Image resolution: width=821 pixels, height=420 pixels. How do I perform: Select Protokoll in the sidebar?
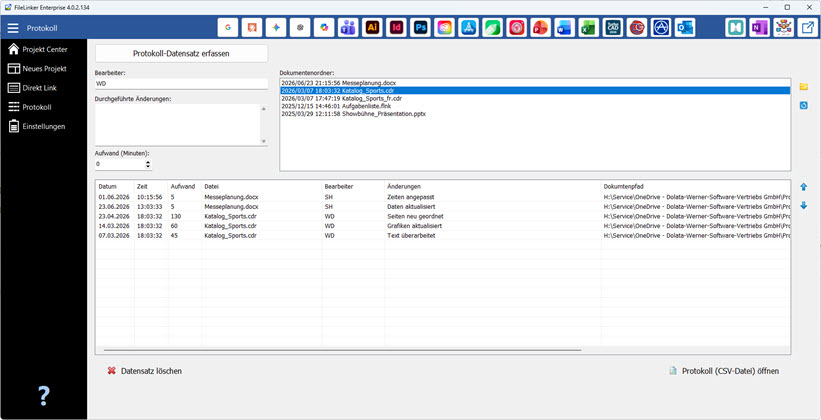(30, 107)
